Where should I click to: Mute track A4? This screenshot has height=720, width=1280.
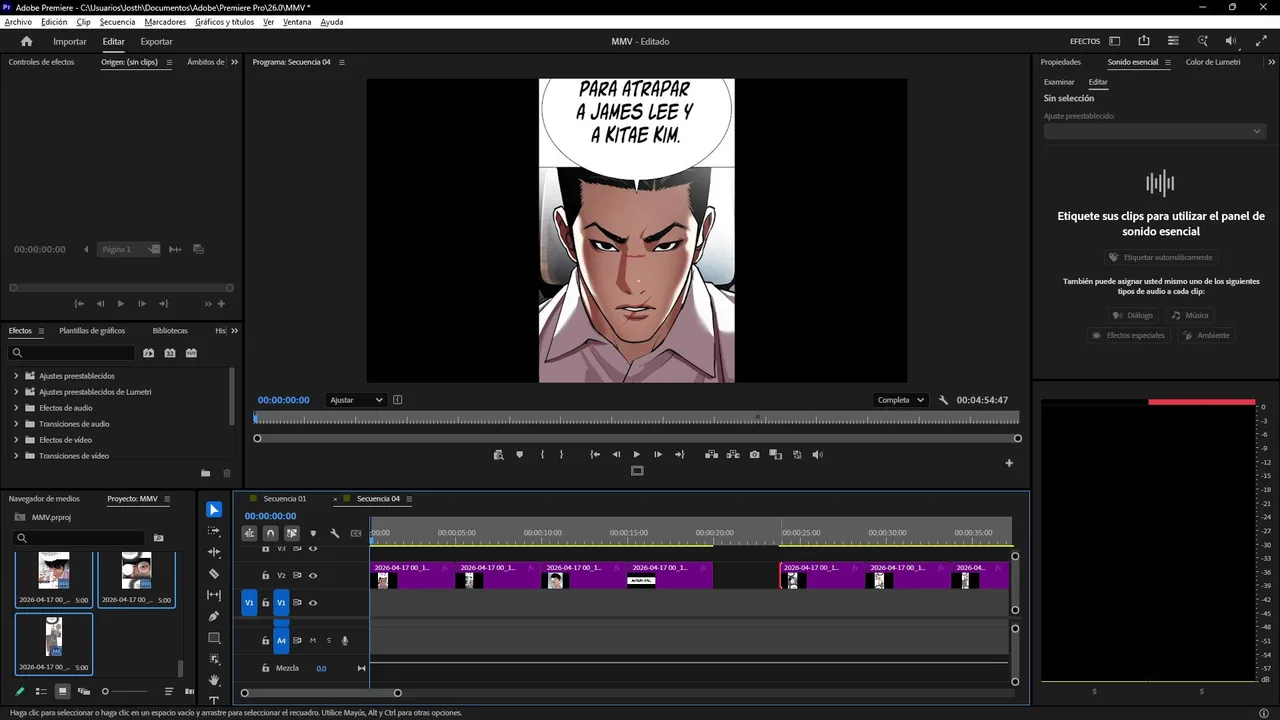tap(313, 640)
